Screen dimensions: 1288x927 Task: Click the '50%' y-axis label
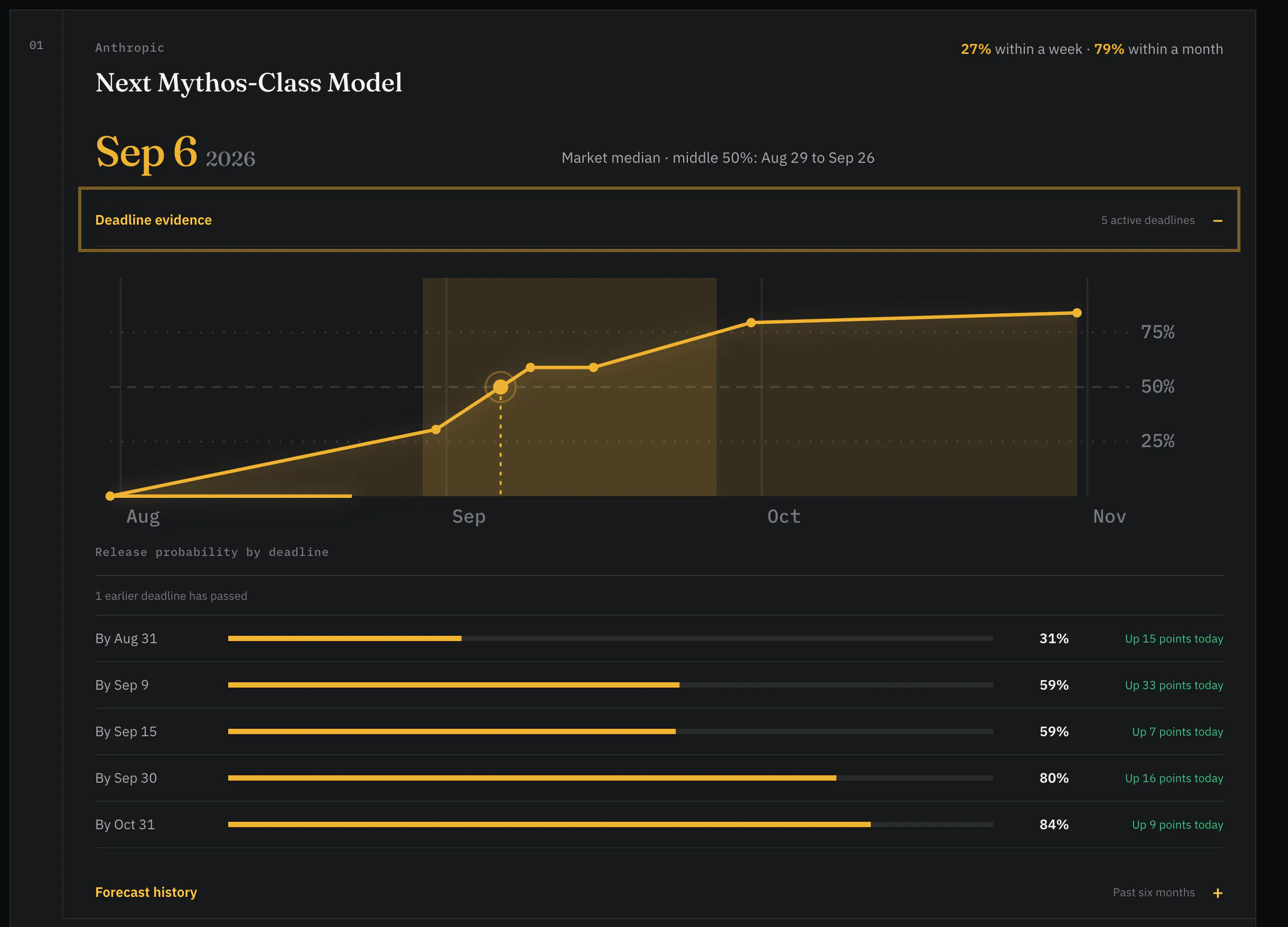1158,387
